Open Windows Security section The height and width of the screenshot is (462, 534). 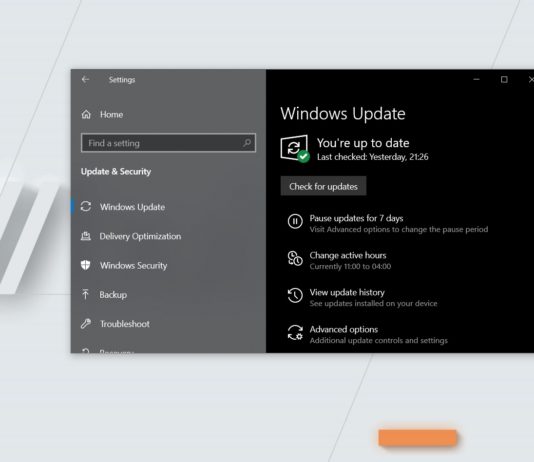click(134, 266)
